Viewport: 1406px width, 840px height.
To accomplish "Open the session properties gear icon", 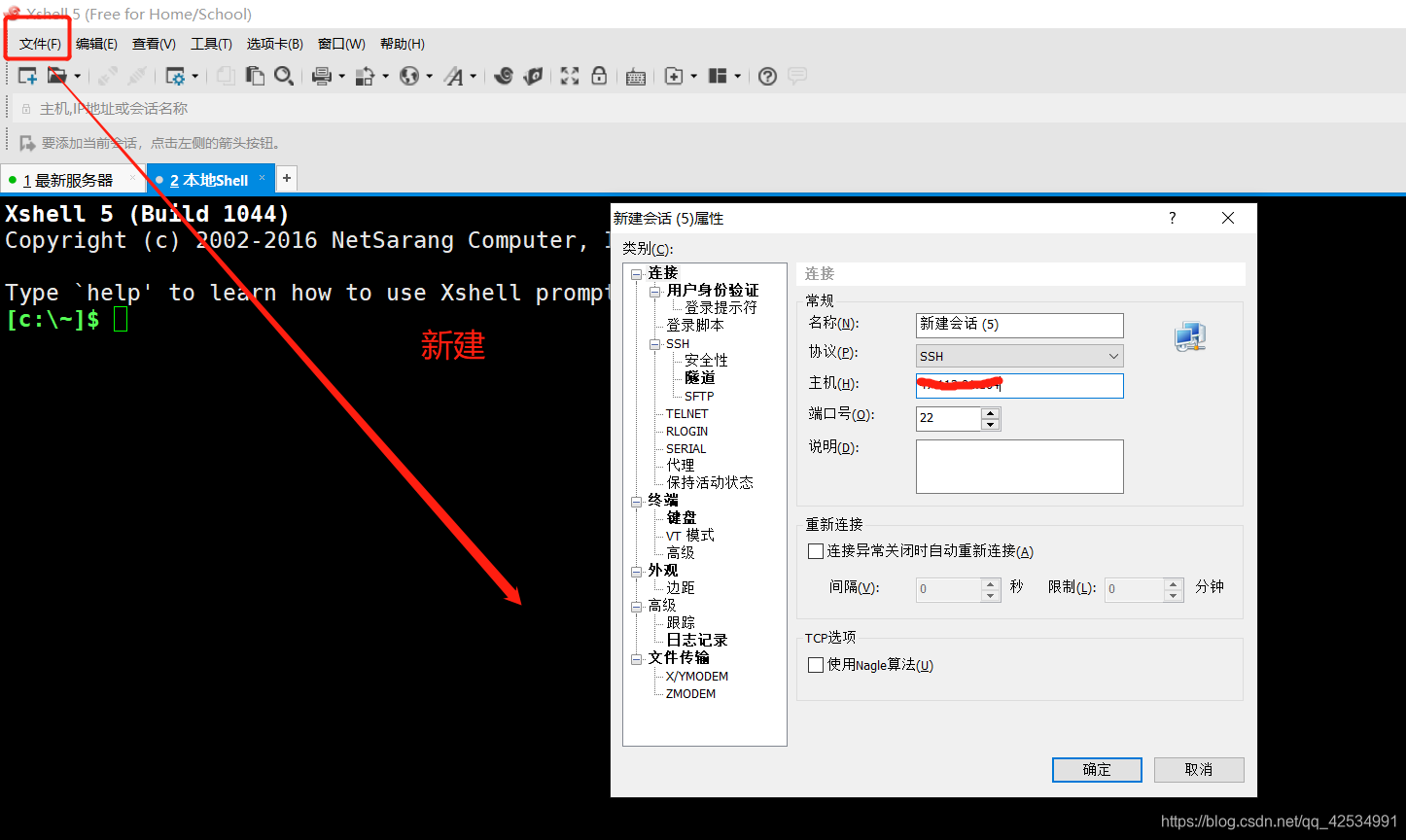I will click(176, 76).
